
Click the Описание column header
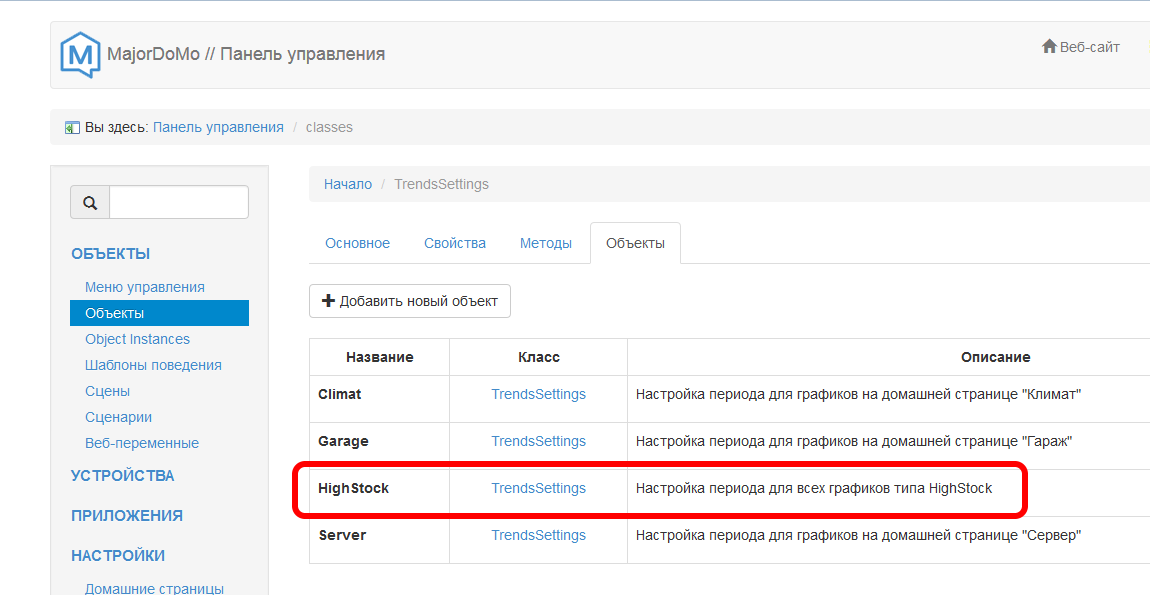click(995, 357)
